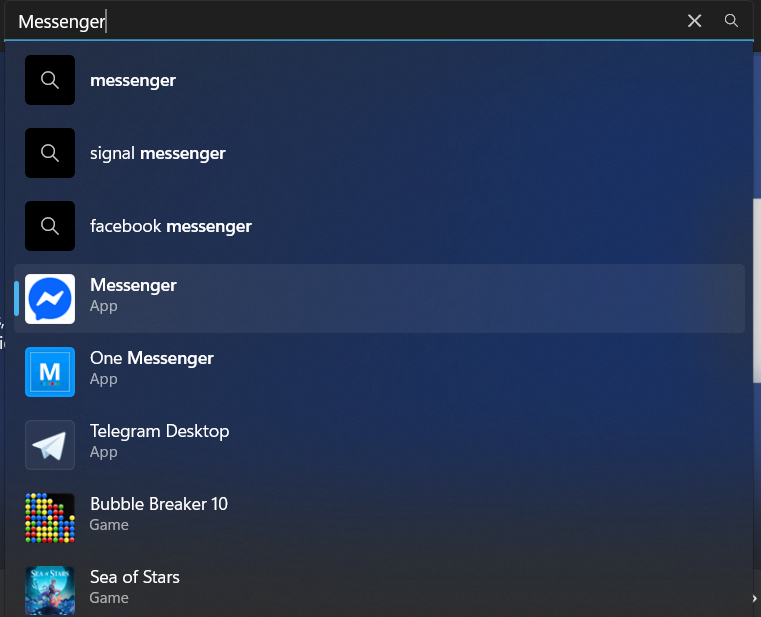
Task: Click the search magnifier icon in search bar
Action: [731, 20]
